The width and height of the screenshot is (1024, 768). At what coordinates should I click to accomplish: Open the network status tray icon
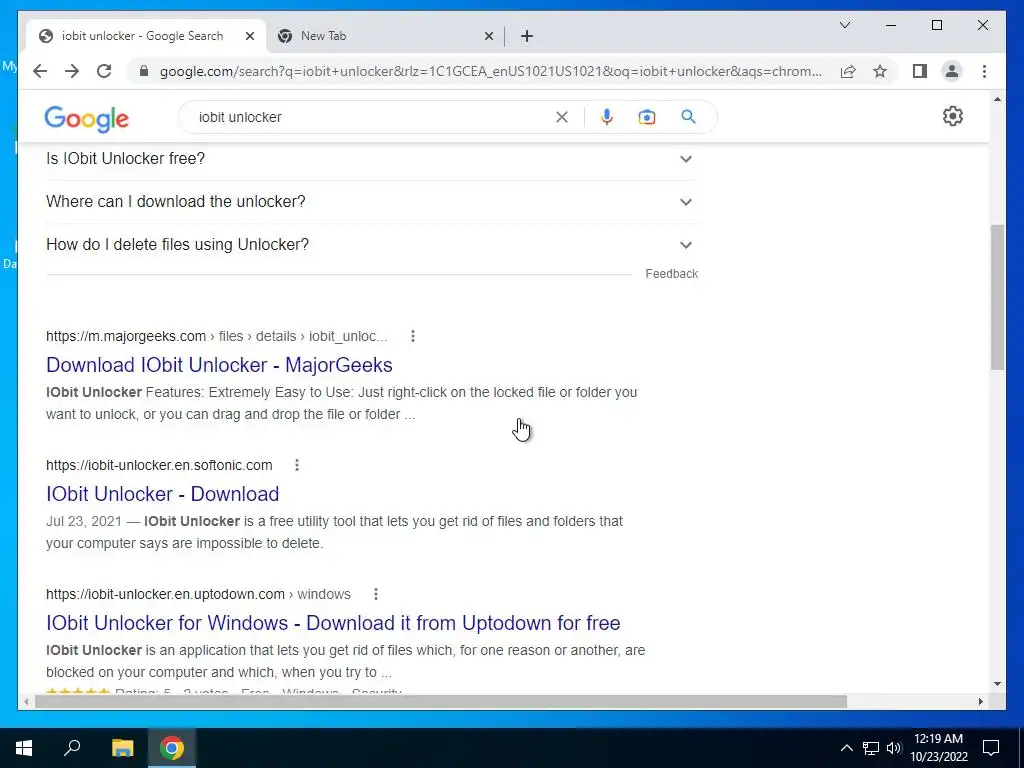pos(871,748)
